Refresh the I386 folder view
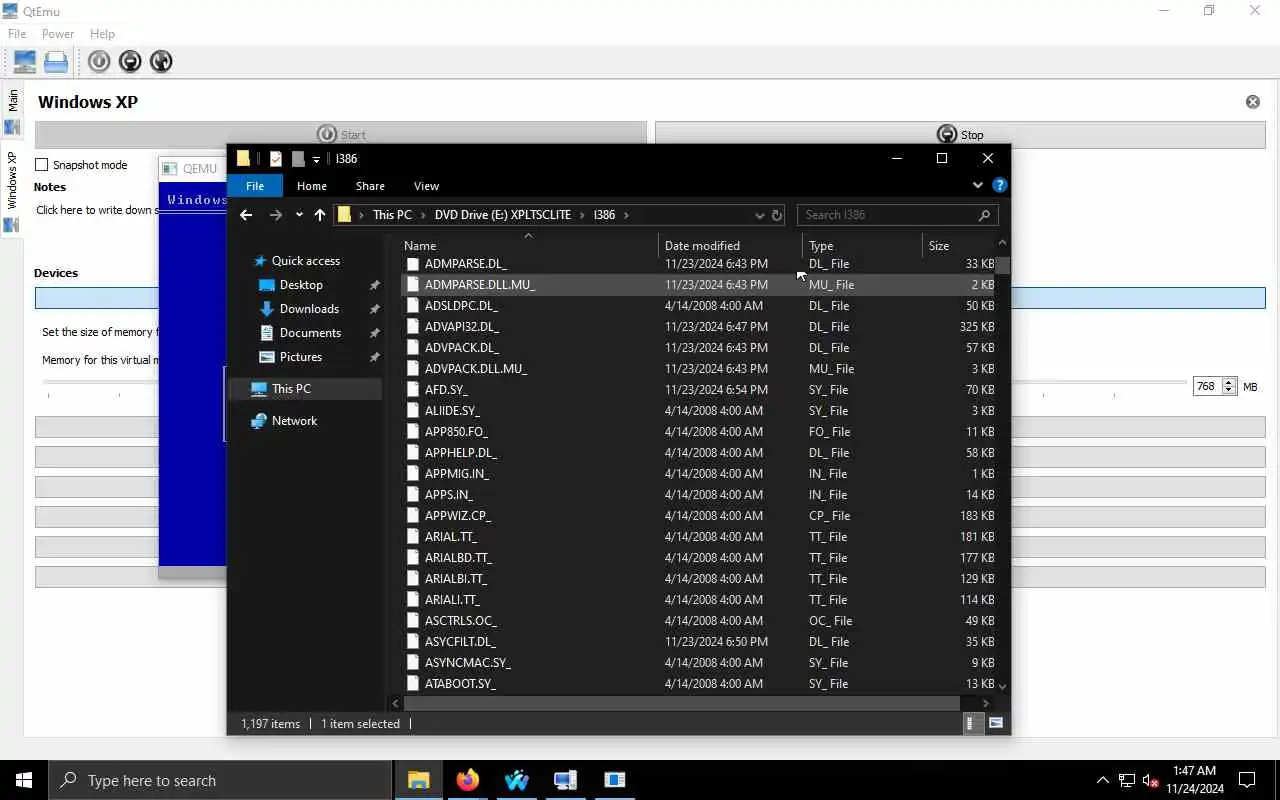The width and height of the screenshot is (1280, 800). pos(776,215)
